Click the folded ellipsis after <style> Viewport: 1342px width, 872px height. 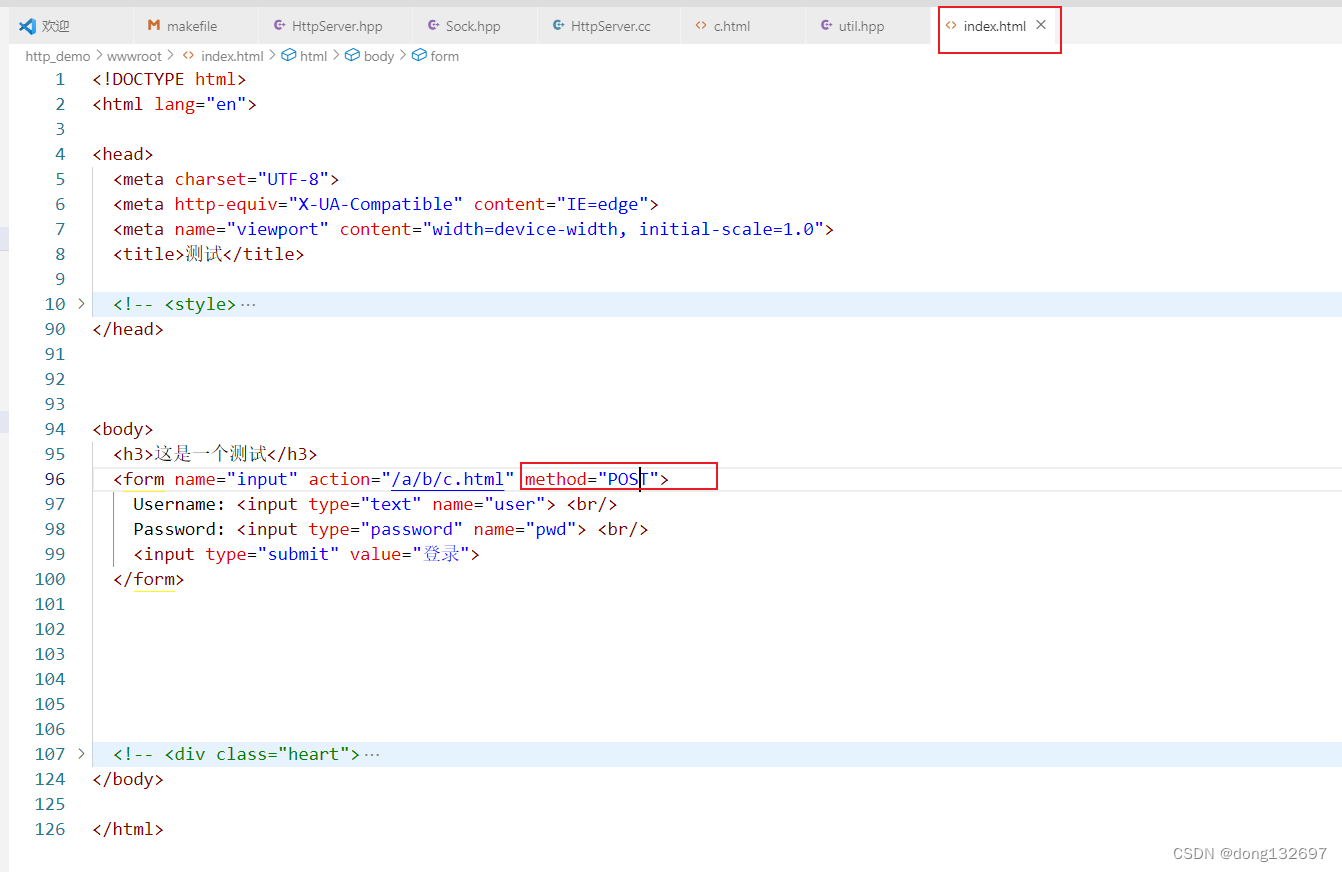[x=248, y=304]
